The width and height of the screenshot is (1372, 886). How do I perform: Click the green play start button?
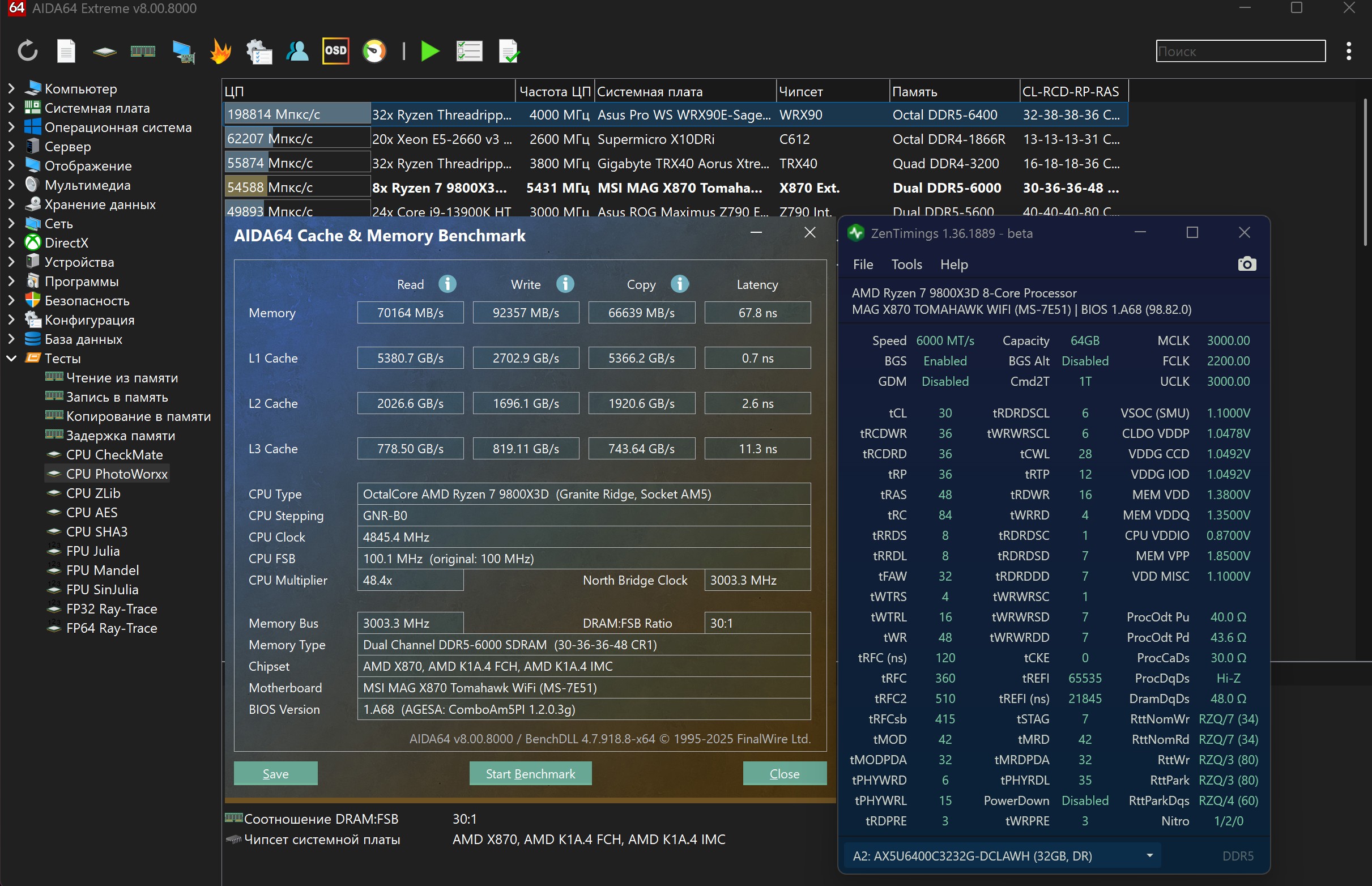(x=430, y=51)
